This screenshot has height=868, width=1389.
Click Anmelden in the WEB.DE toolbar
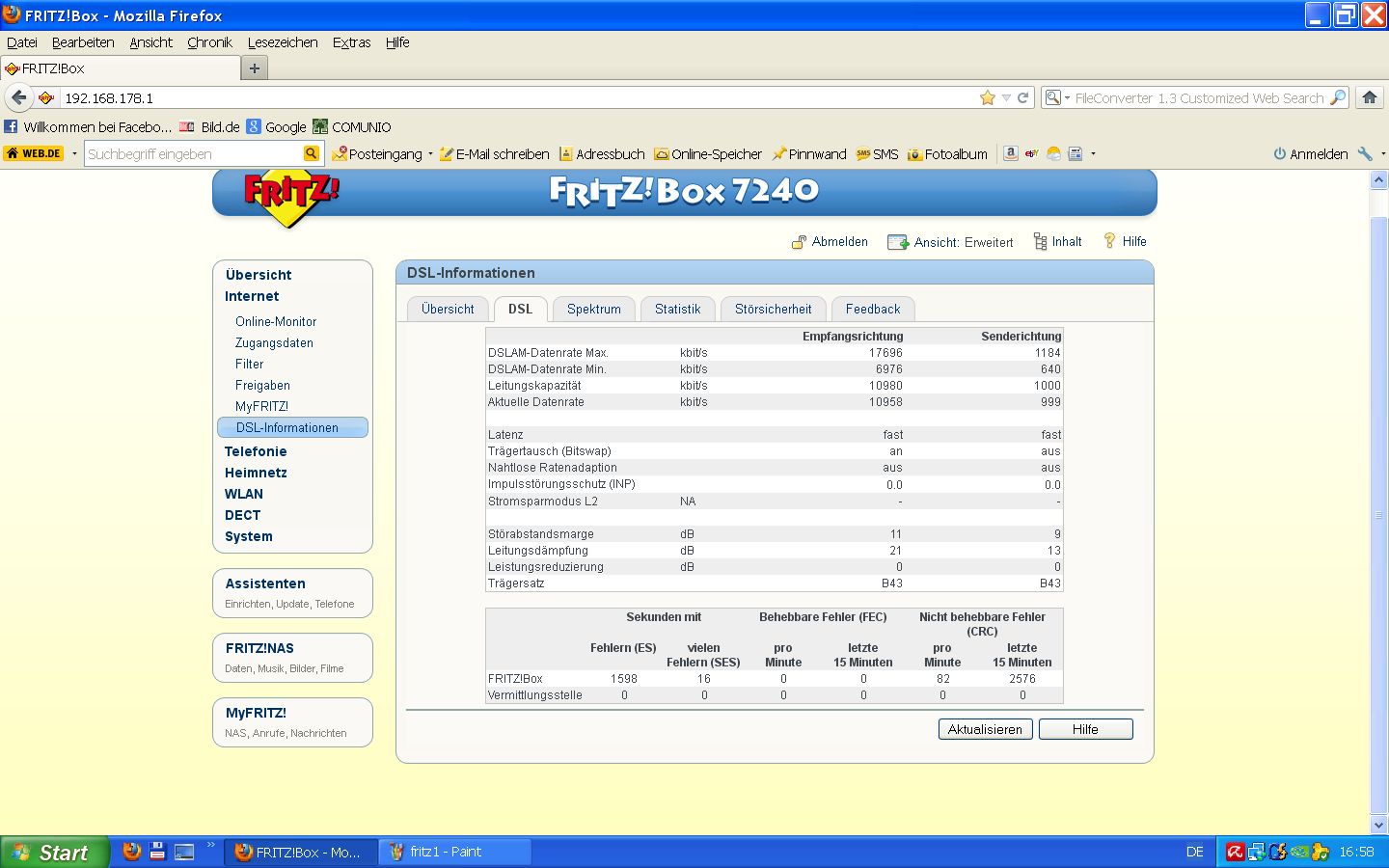click(1310, 153)
